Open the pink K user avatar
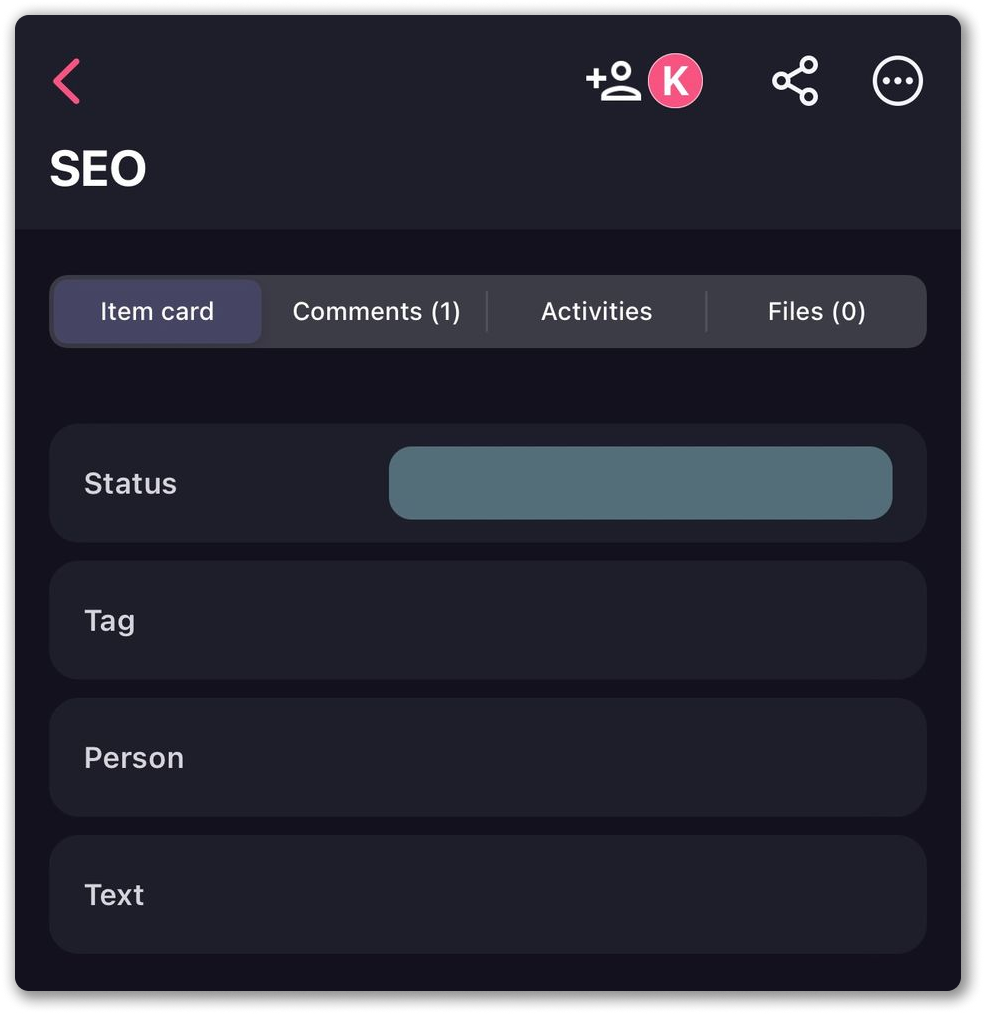The height and width of the screenshot is (1014, 984). [675, 81]
